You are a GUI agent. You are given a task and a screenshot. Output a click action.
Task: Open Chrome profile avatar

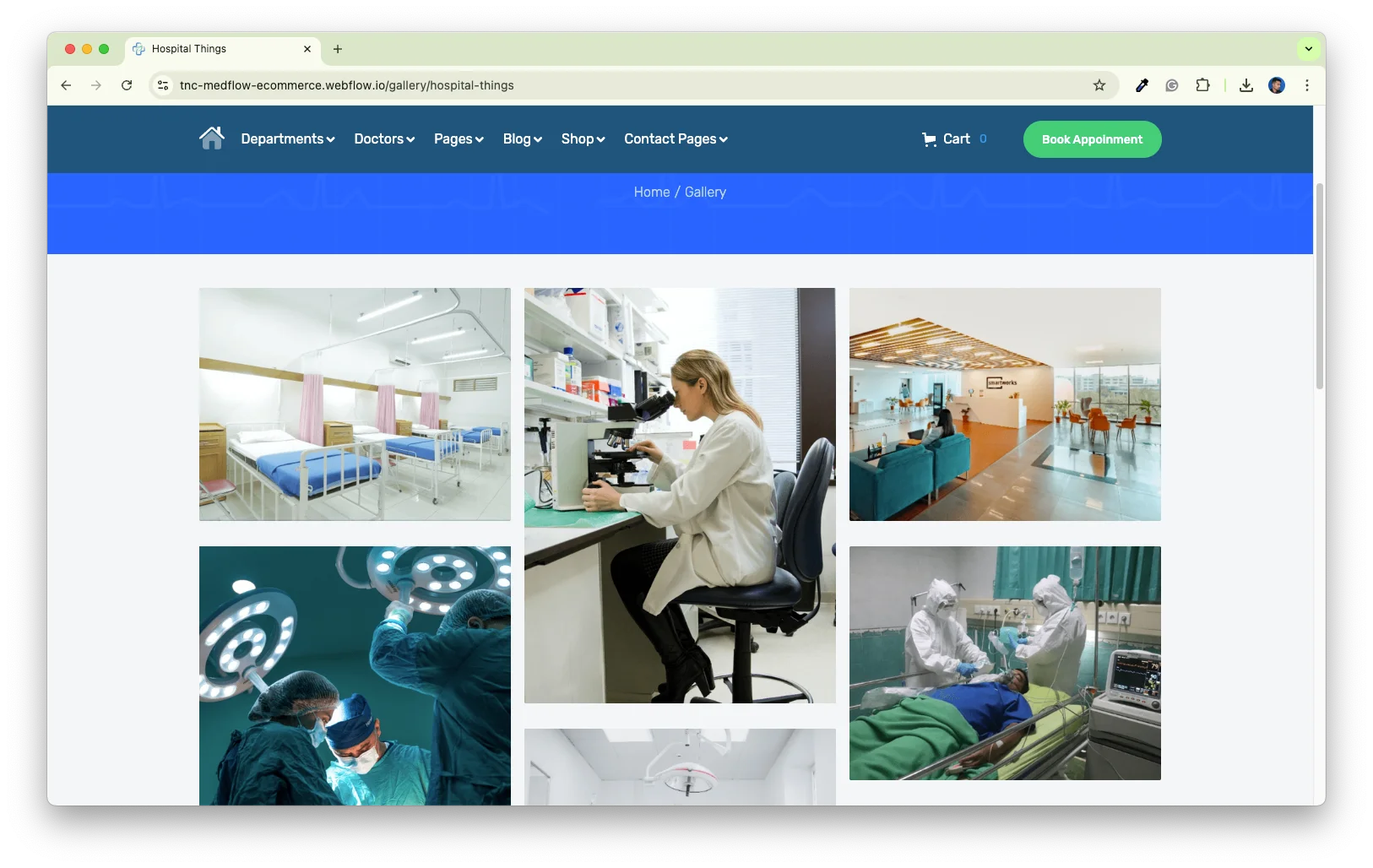coord(1276,85)
